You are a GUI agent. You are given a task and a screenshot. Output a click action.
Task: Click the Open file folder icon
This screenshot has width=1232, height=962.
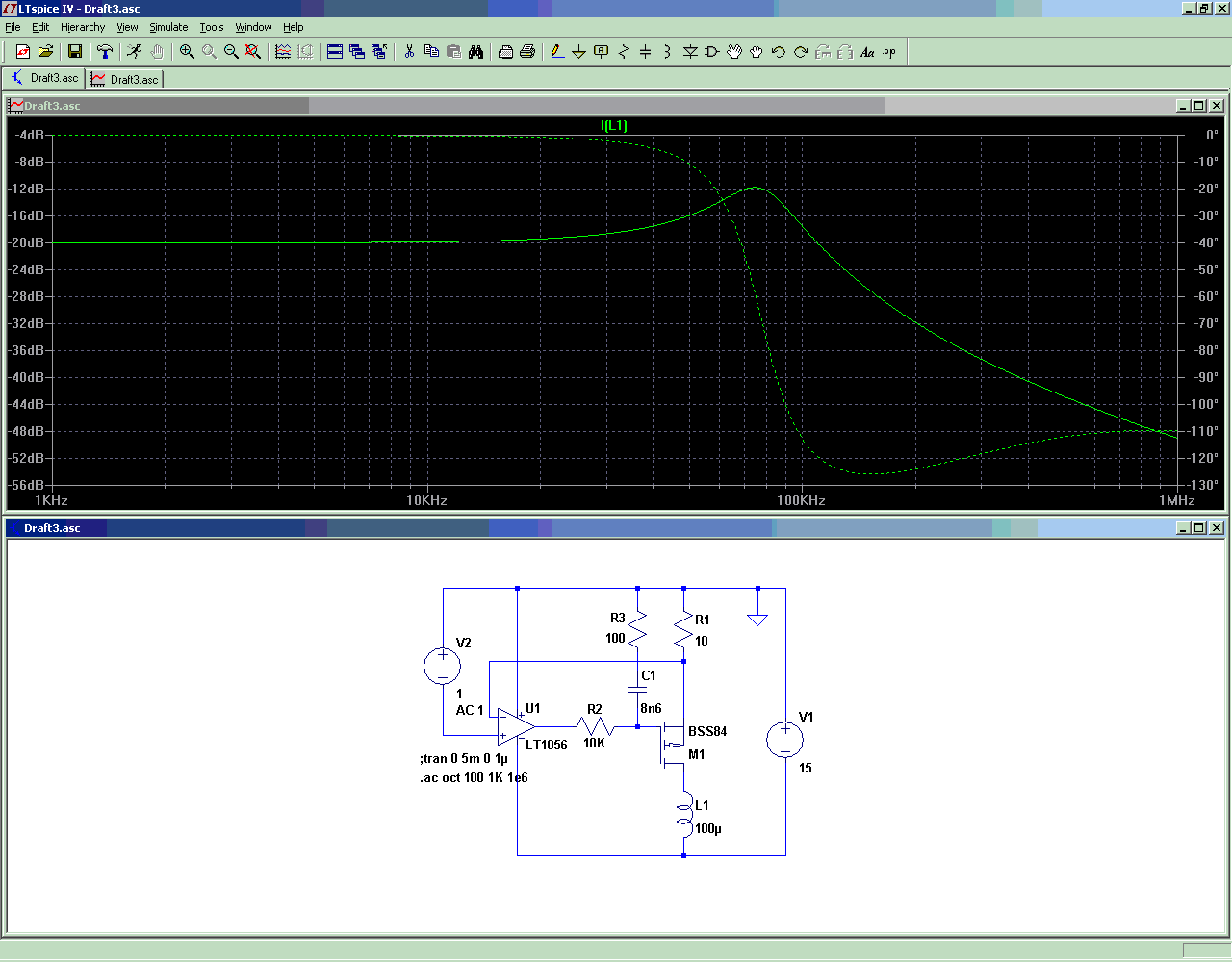pos(45,52)
